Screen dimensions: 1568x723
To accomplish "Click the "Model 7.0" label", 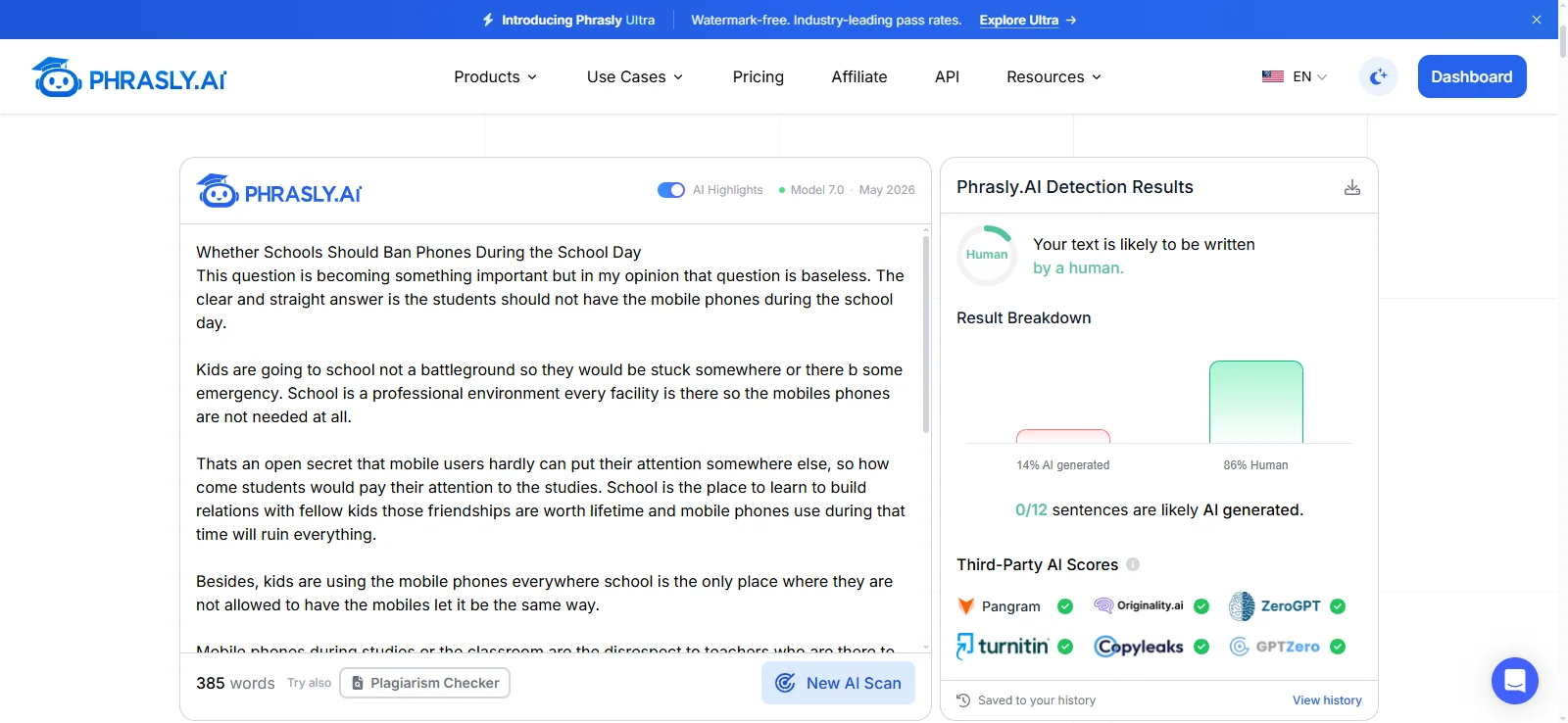I will [817, 190].
